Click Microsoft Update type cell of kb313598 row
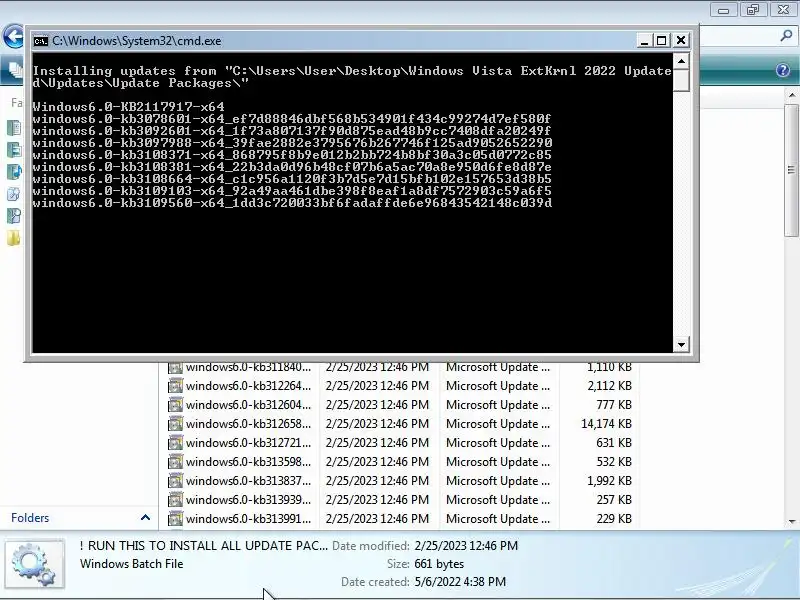The image size is (800, 600). click(498, 462)
